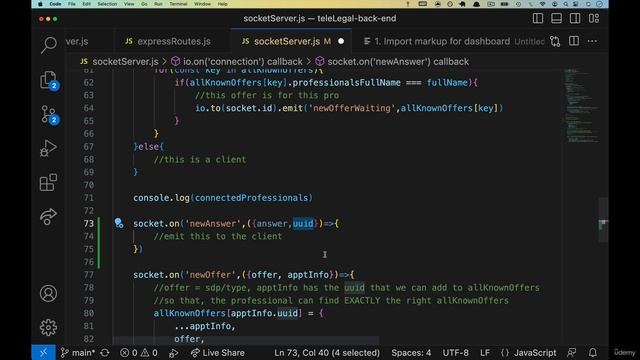The height and width of the screenshot is (360, 640).
Task: Click the minimap code overview
Action: click(581, 106)
